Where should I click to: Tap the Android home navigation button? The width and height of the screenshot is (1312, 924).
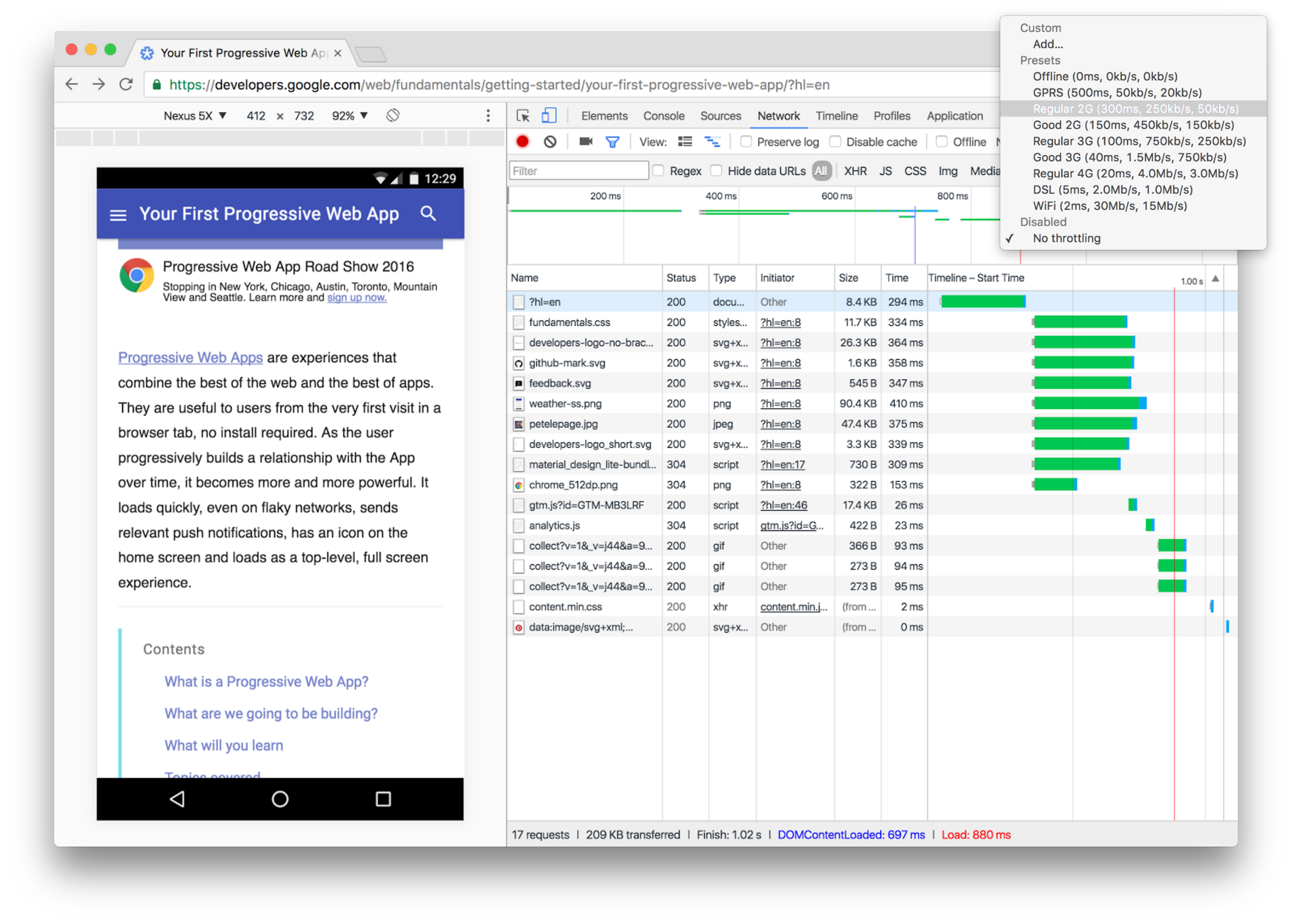(x=280, y=800)
